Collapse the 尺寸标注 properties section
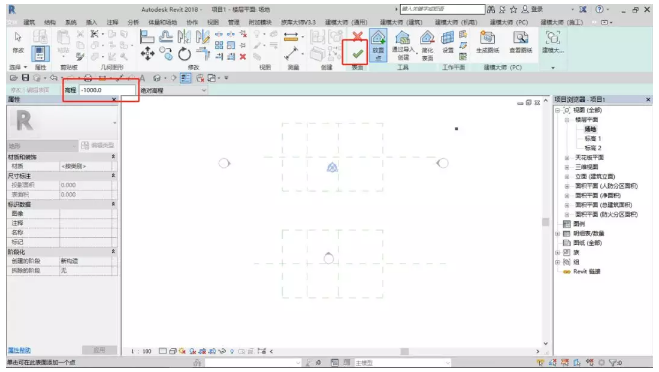Screen dimensions: 659x372 point(113,176)
